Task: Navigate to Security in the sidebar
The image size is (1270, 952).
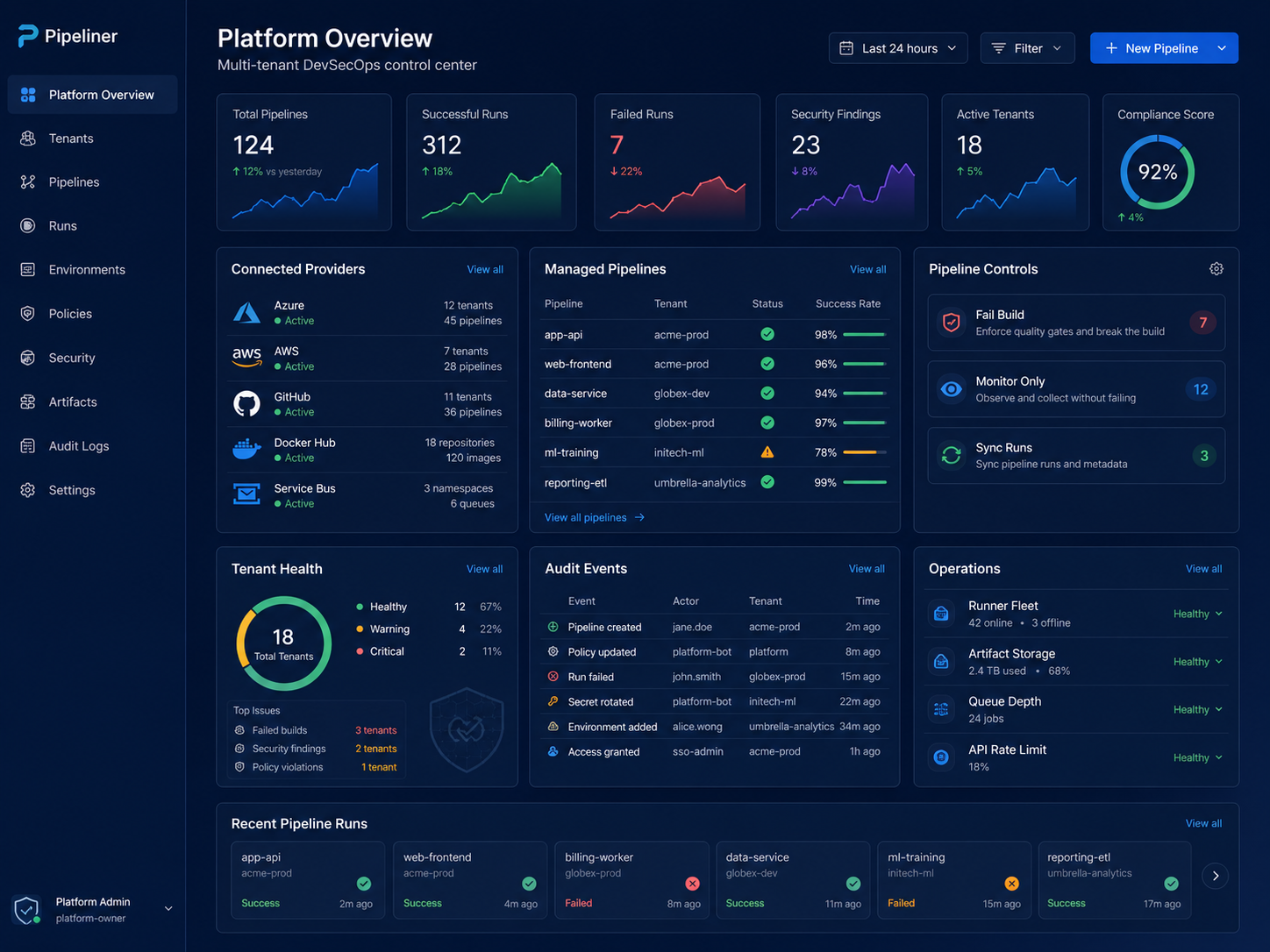Action: click(x=92, y=358)
